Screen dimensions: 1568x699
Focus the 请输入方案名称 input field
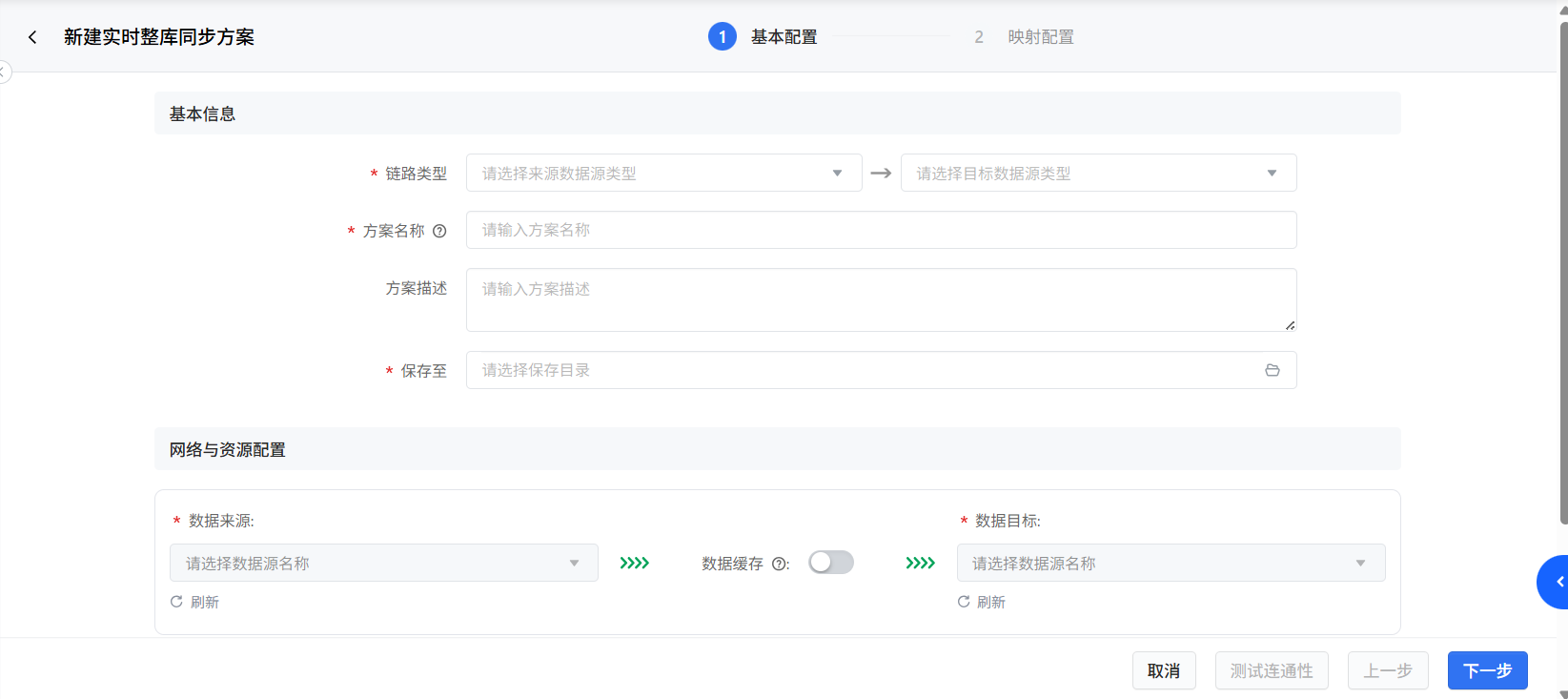tap(881, 230)
